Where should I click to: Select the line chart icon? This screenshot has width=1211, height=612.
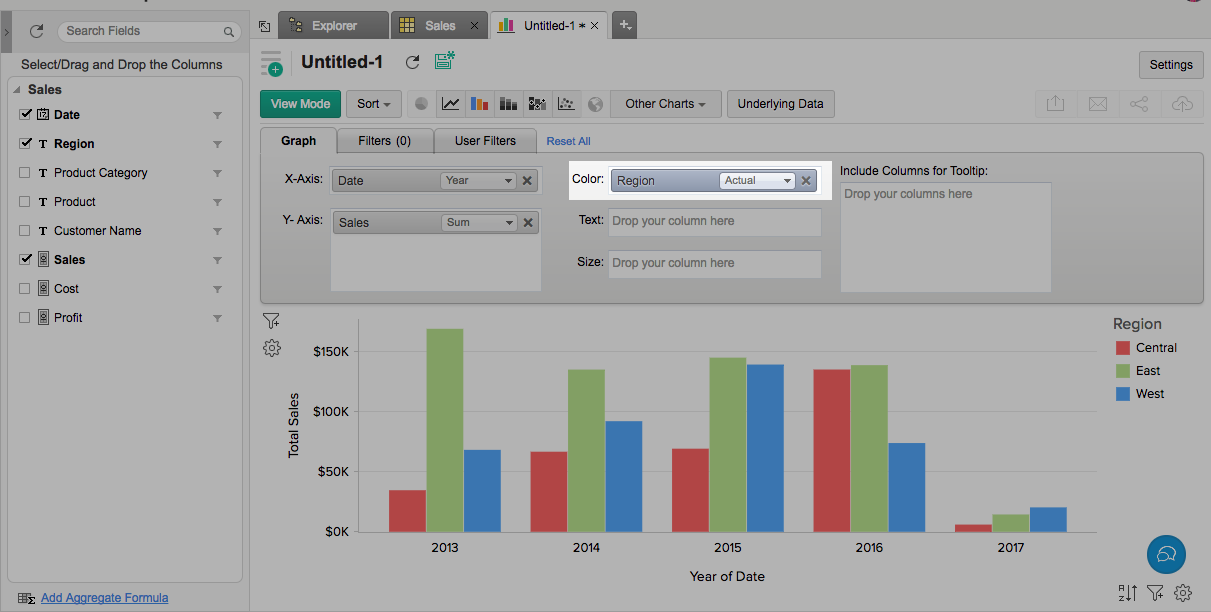451,104
